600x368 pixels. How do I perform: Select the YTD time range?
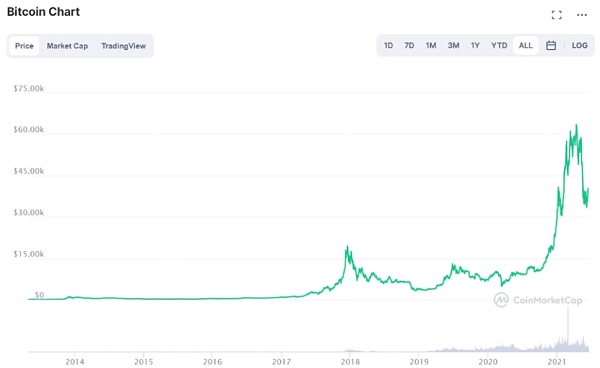pyautogui.click(x=499, y=46)
